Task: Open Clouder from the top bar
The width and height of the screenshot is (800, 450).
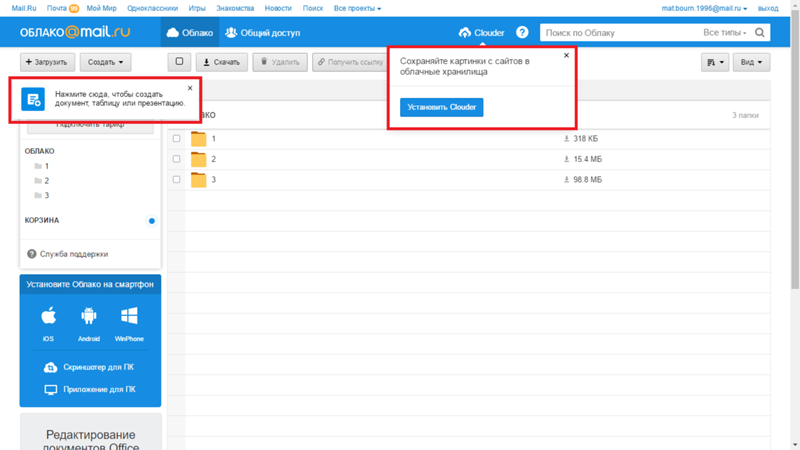Action: [481, 33]
